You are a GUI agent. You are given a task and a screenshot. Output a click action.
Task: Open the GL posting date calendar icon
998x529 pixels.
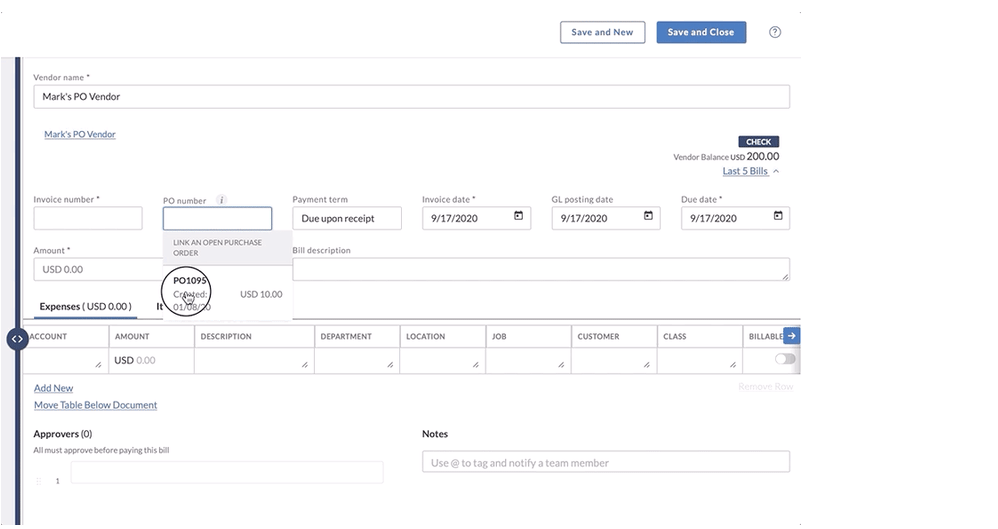648,217
